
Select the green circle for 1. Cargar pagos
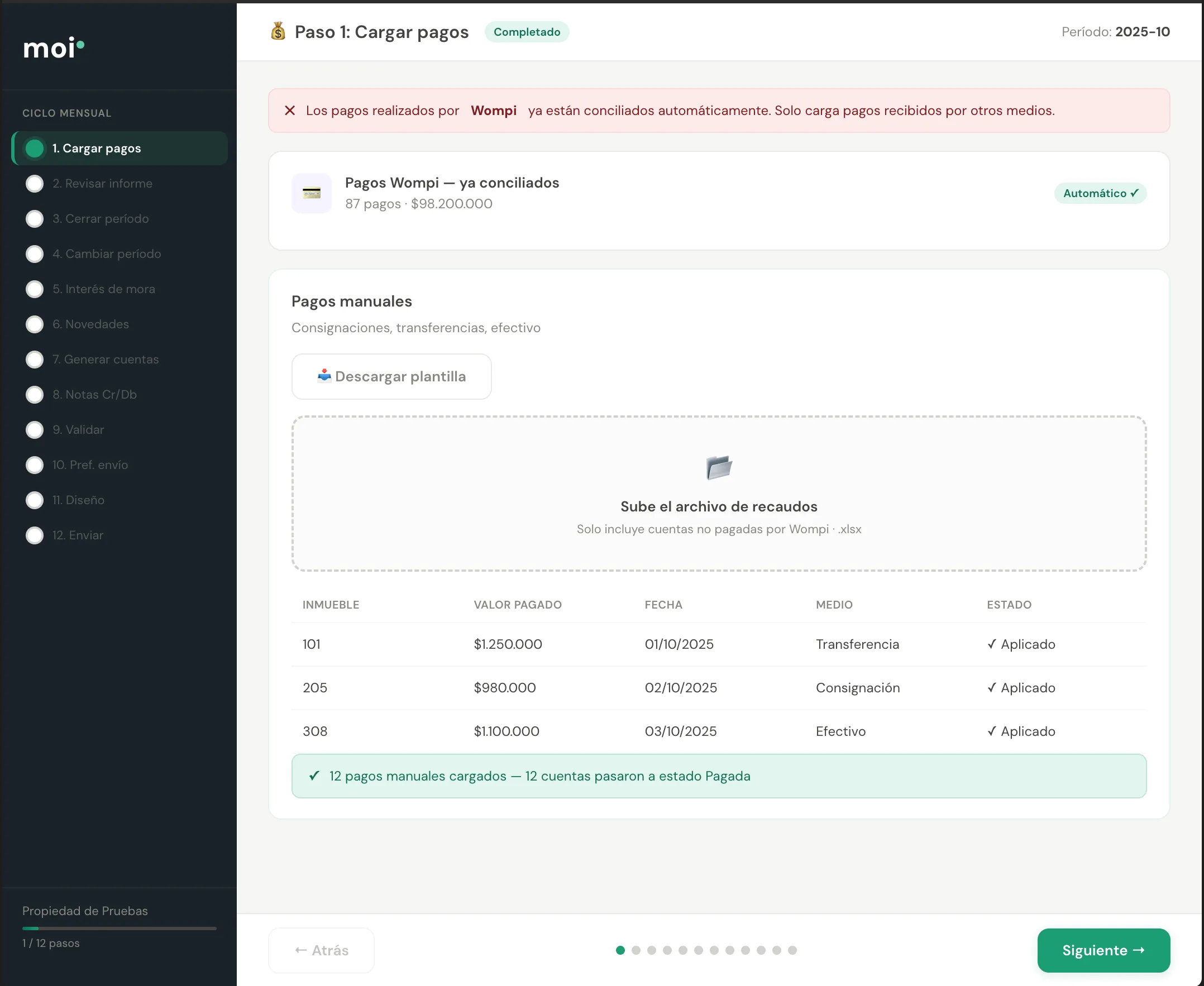(35, 149)
